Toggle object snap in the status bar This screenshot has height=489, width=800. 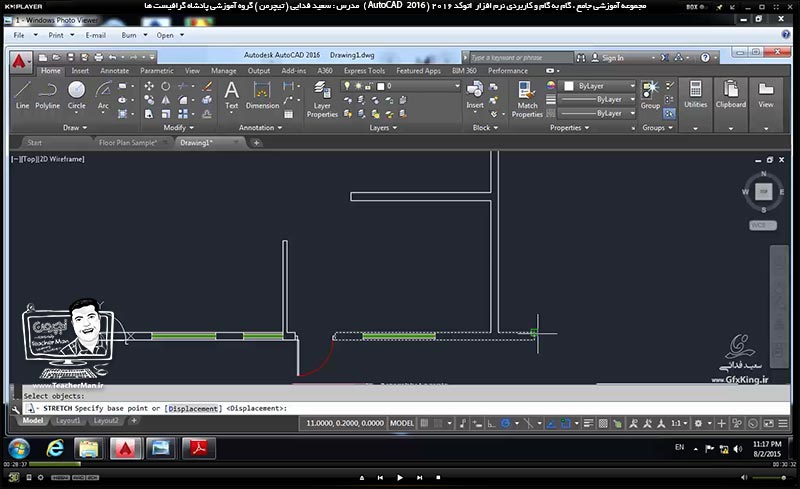pos(565,423)
